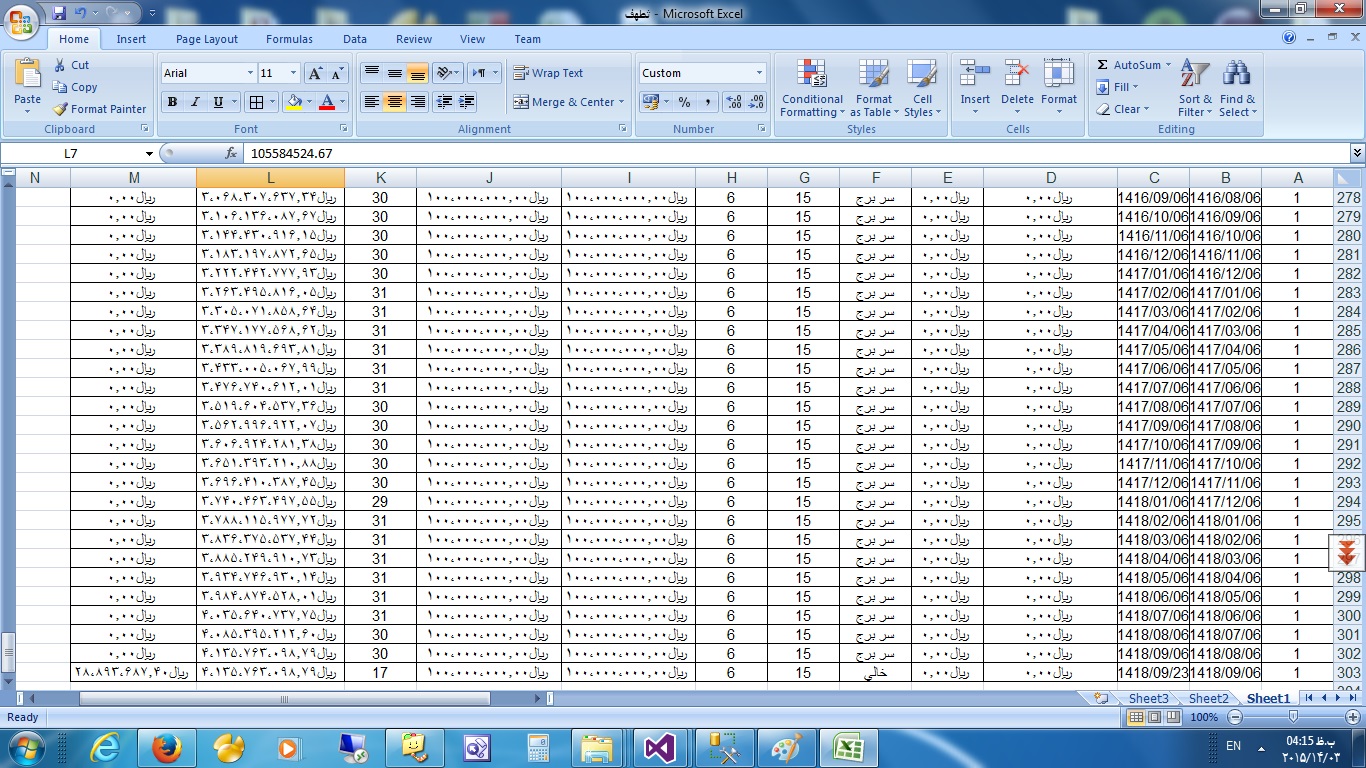
Task: Open the Name Box dropdown arrow
Action: [x=150, y=154]
